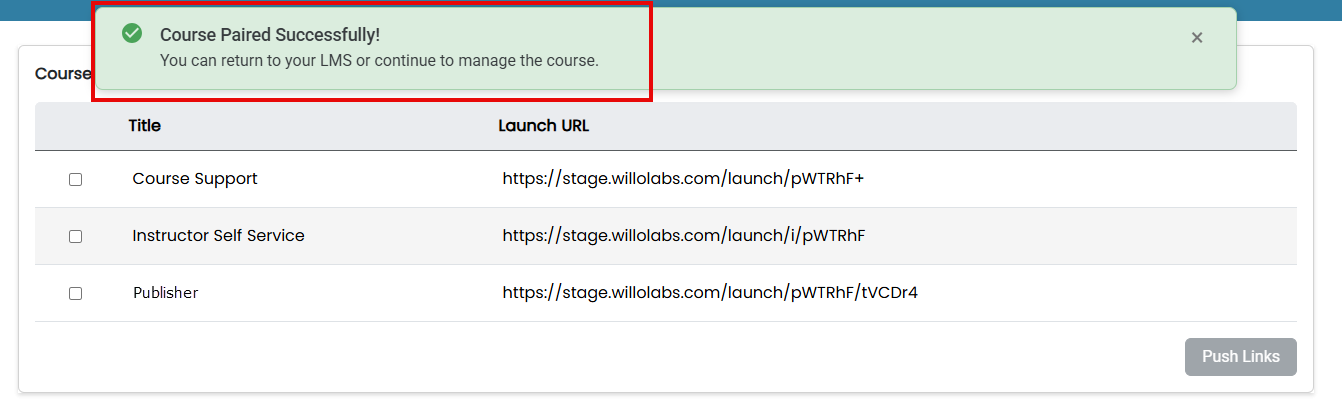Click the empty checkbox column header cell
The height and width of the screenshot is (419, 1342).
click(75, 126)
